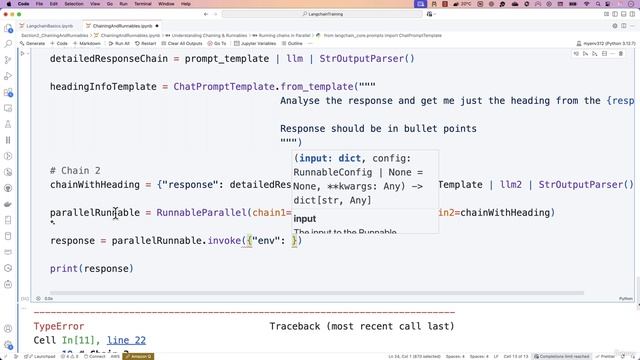The image size is (640, 360).
Task: Open the Selection menu
Action: (x=74, y=4)
